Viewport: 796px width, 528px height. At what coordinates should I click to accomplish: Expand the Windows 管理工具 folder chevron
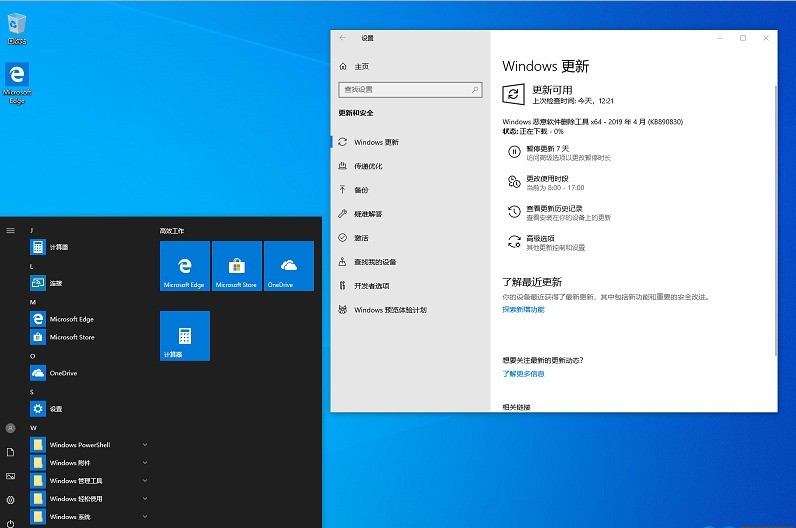(145, 481)
